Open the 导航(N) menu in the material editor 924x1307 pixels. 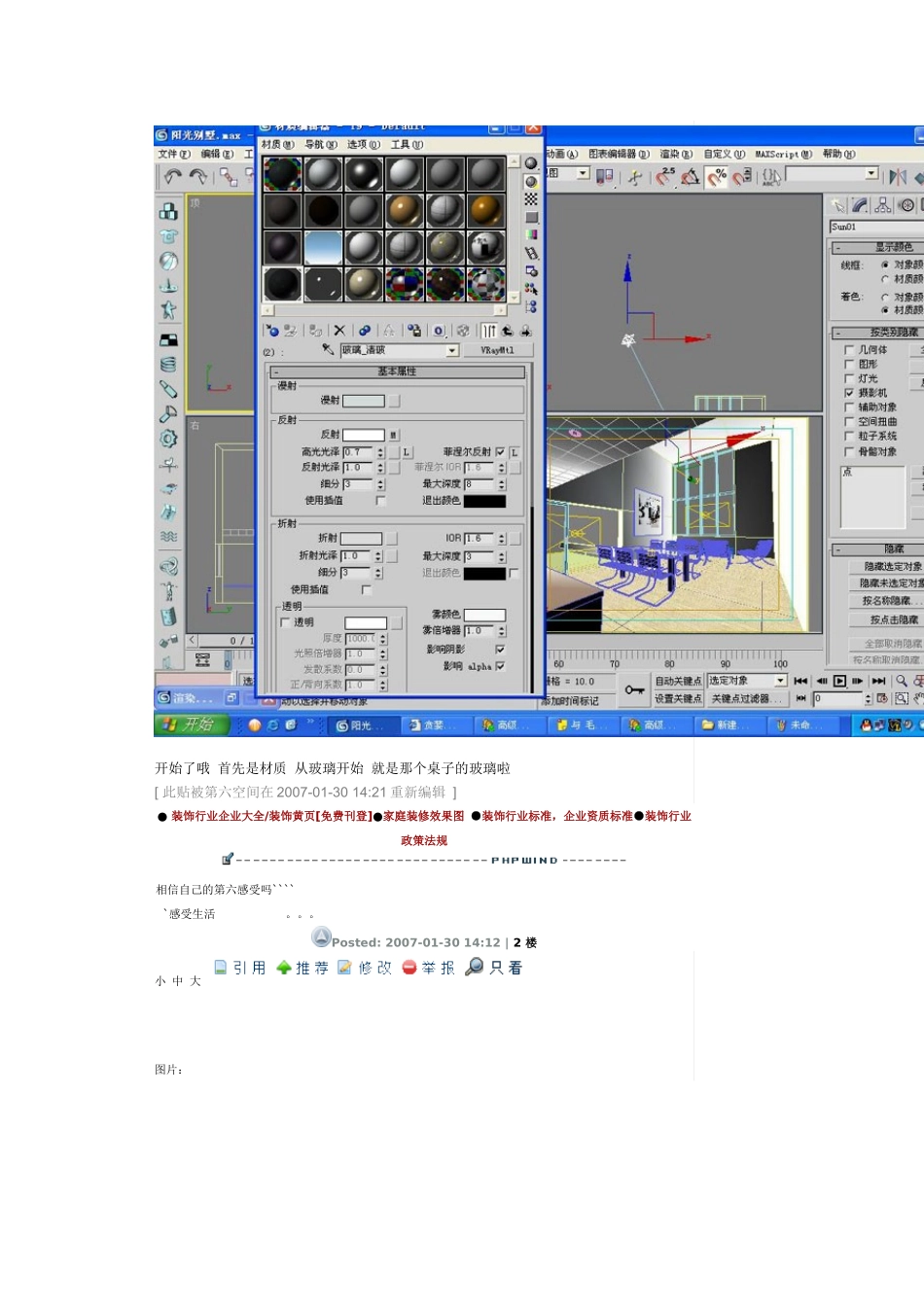pyautogui.click(x=321, y=145)
